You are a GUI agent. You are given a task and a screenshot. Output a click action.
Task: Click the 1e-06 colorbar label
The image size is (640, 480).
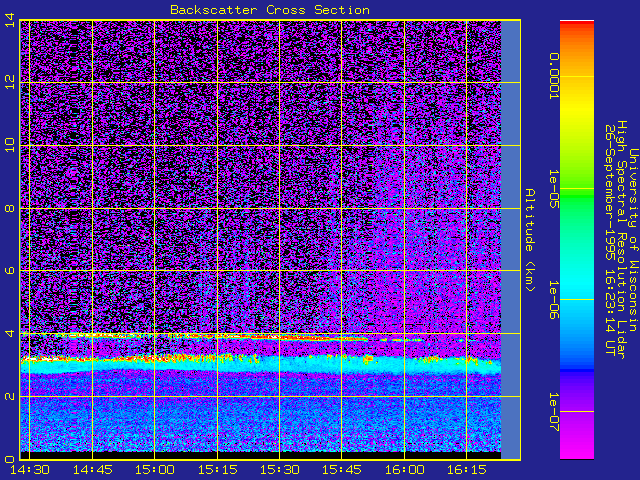(x=553, y=300)
